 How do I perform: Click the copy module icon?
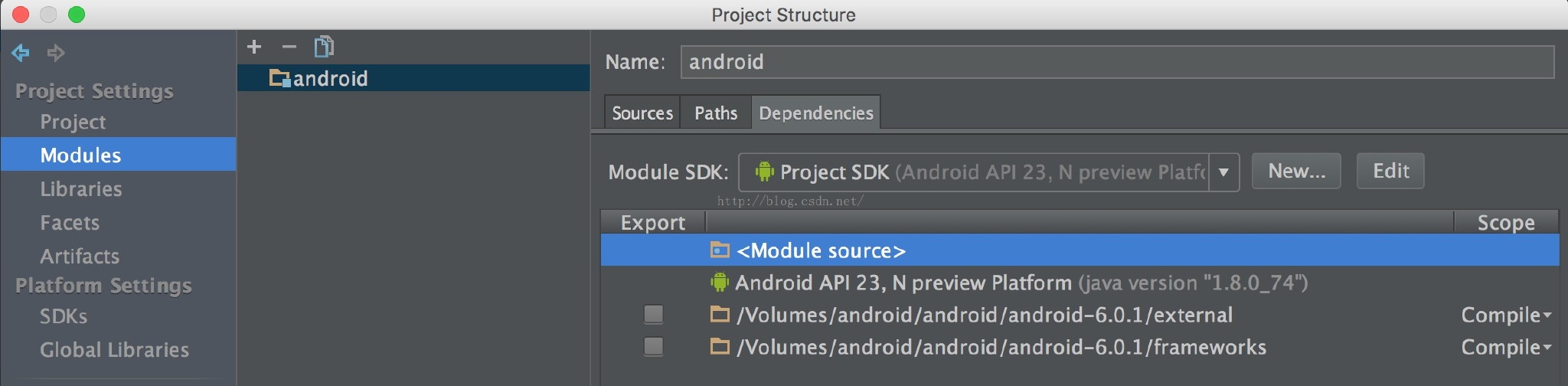click(324, 47)
